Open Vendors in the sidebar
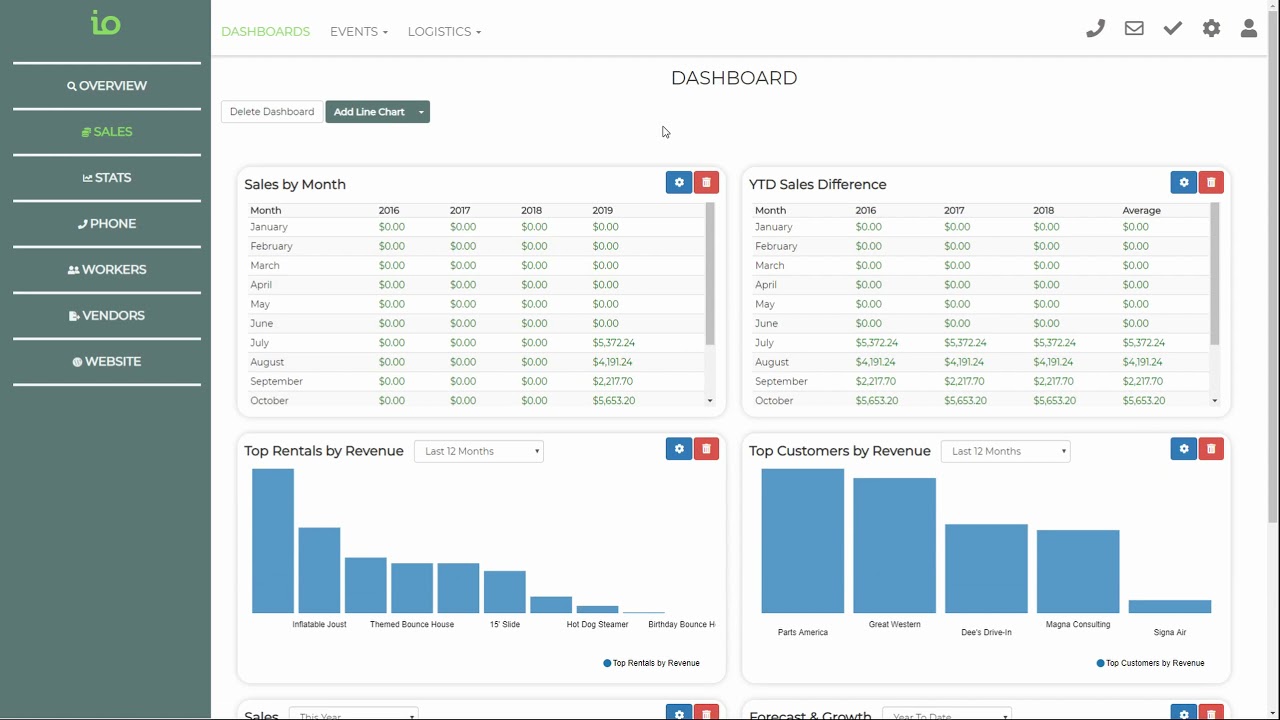 click(106, 316)
